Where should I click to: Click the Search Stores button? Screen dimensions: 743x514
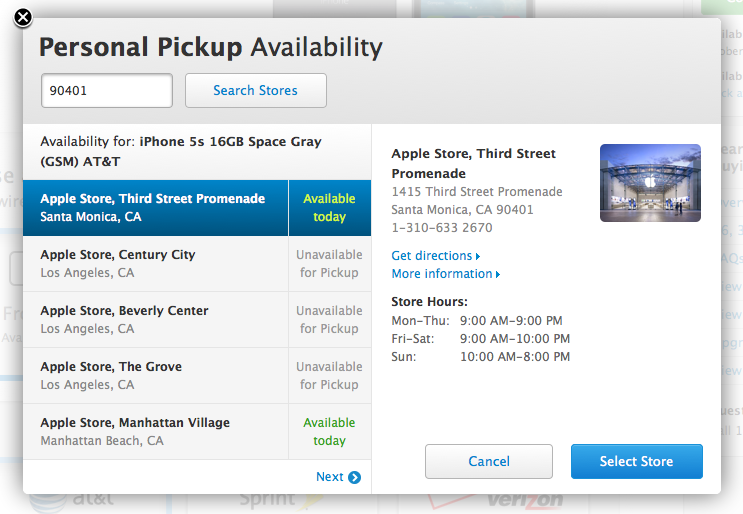255,90
